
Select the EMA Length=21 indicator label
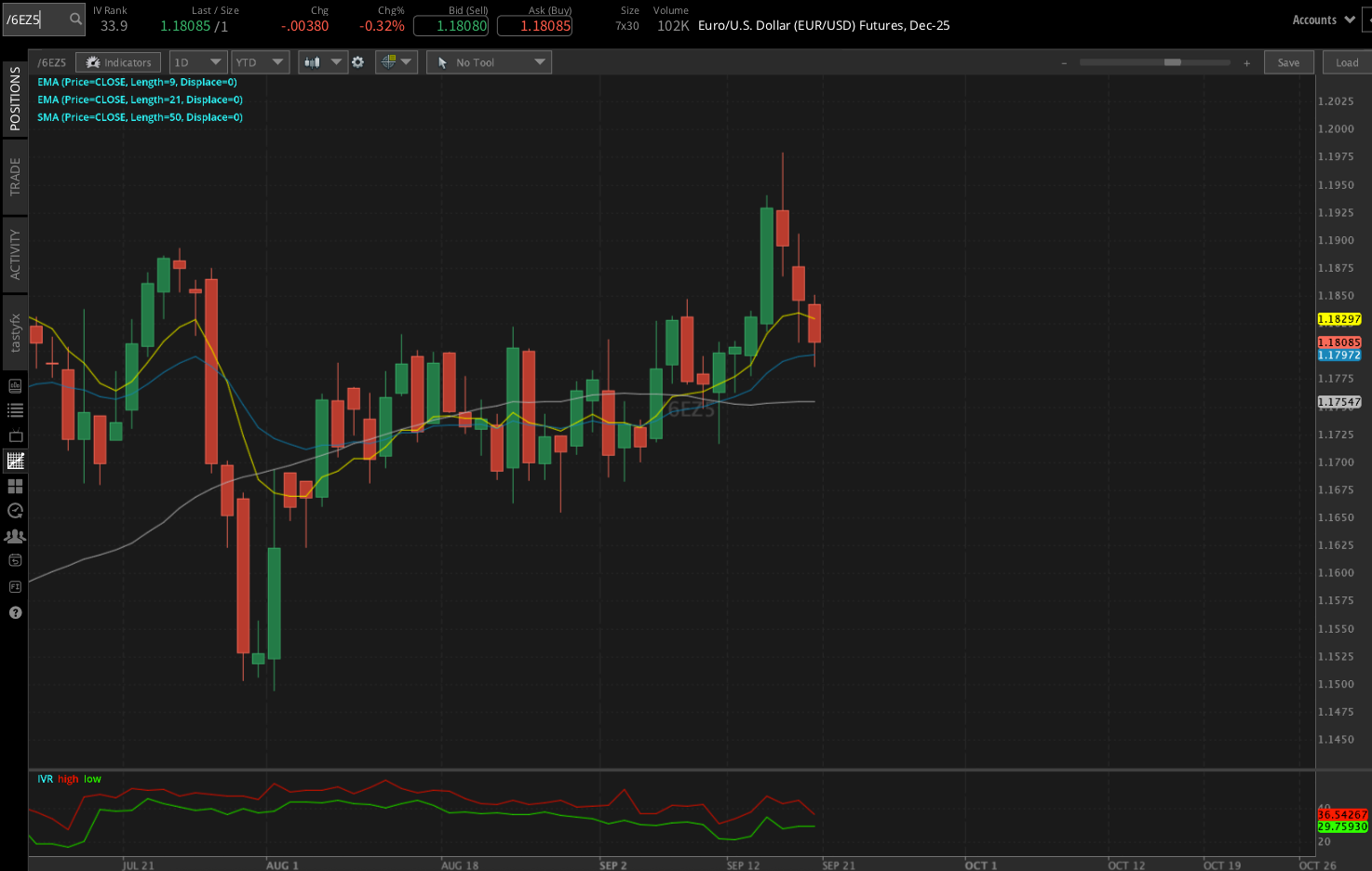tap(140, 100)
